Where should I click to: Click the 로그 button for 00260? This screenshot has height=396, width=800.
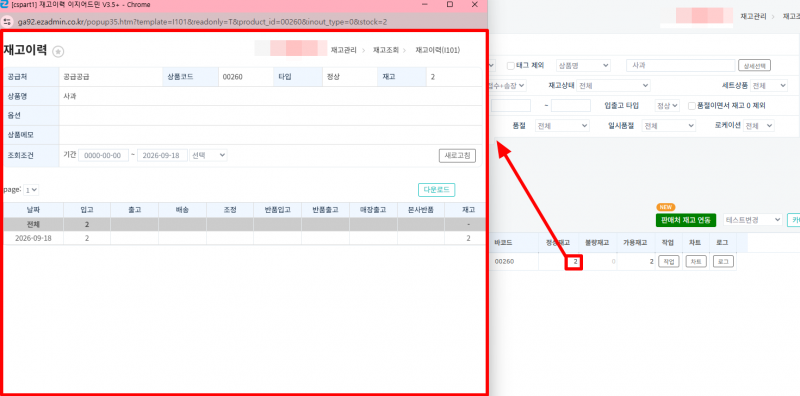(723, 262)
